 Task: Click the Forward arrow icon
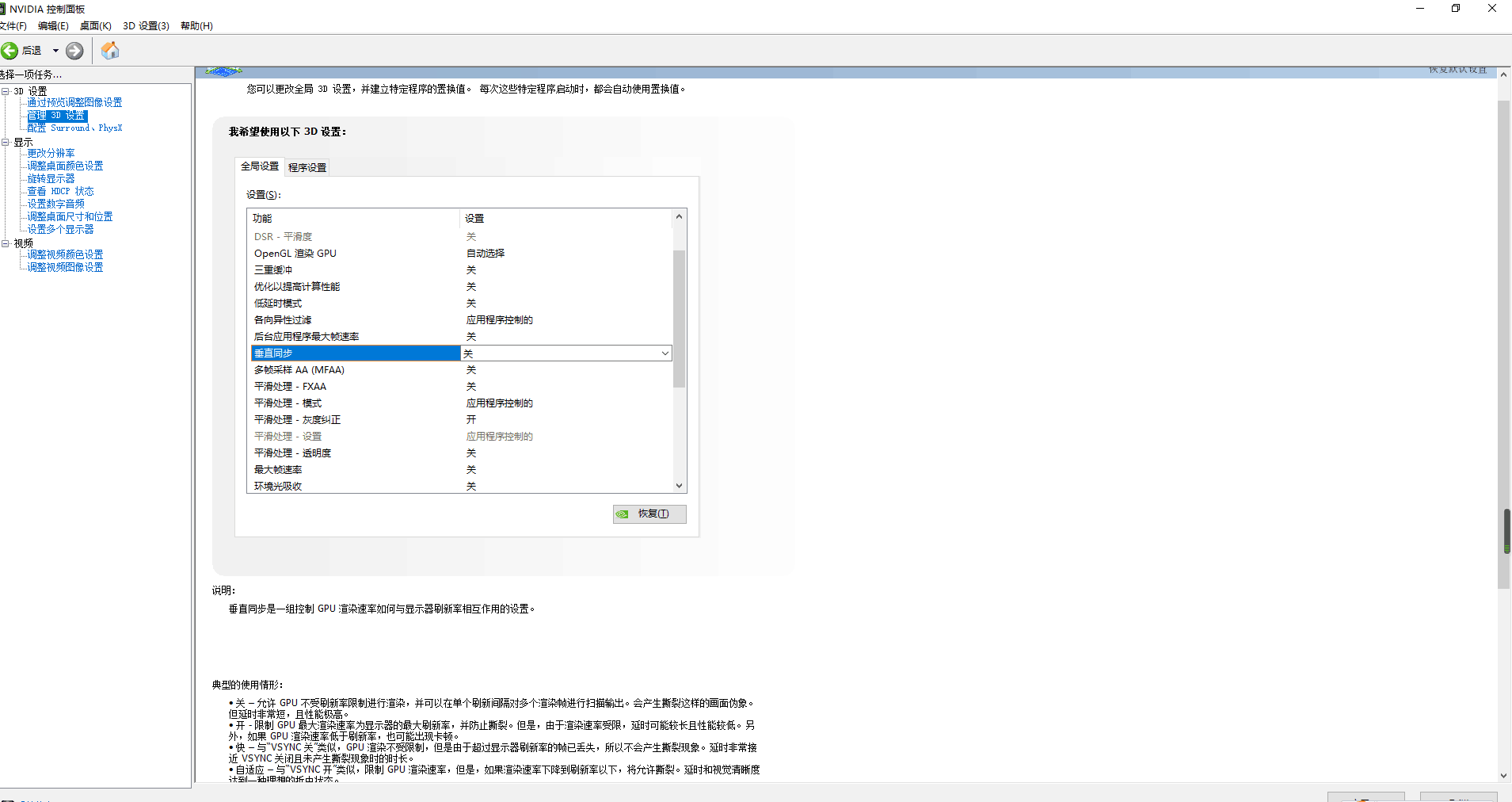pyautogui.click(x=74, y=51)
